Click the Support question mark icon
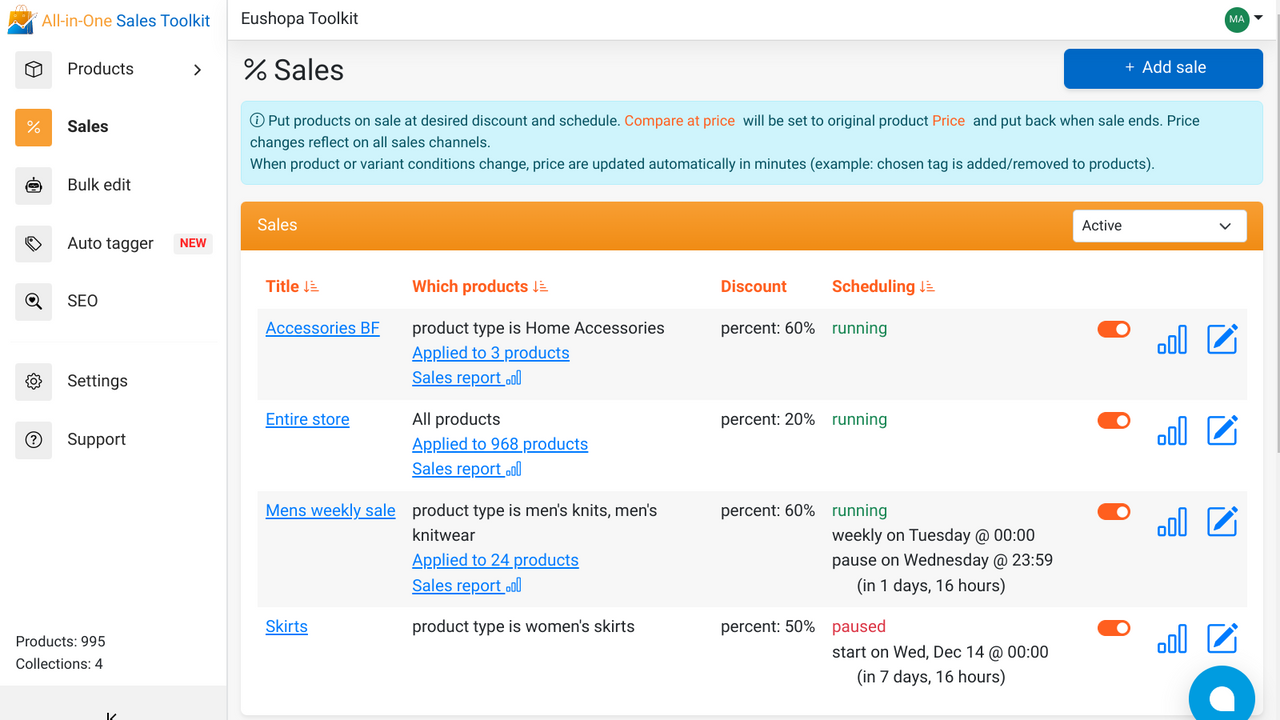The width and height of the screenshot is (1280, 720). [x=34, y=439]
